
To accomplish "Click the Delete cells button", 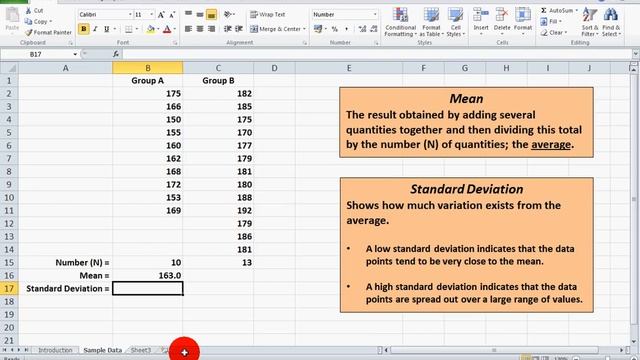I will [x=502, y=21].
